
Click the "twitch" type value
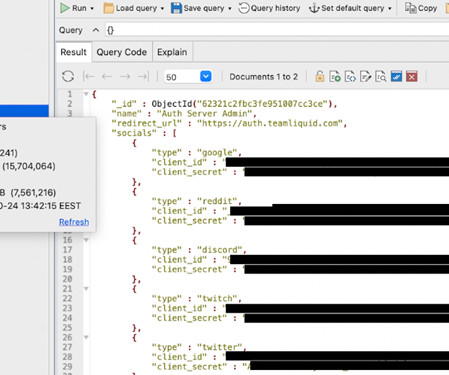pos(217,298)
